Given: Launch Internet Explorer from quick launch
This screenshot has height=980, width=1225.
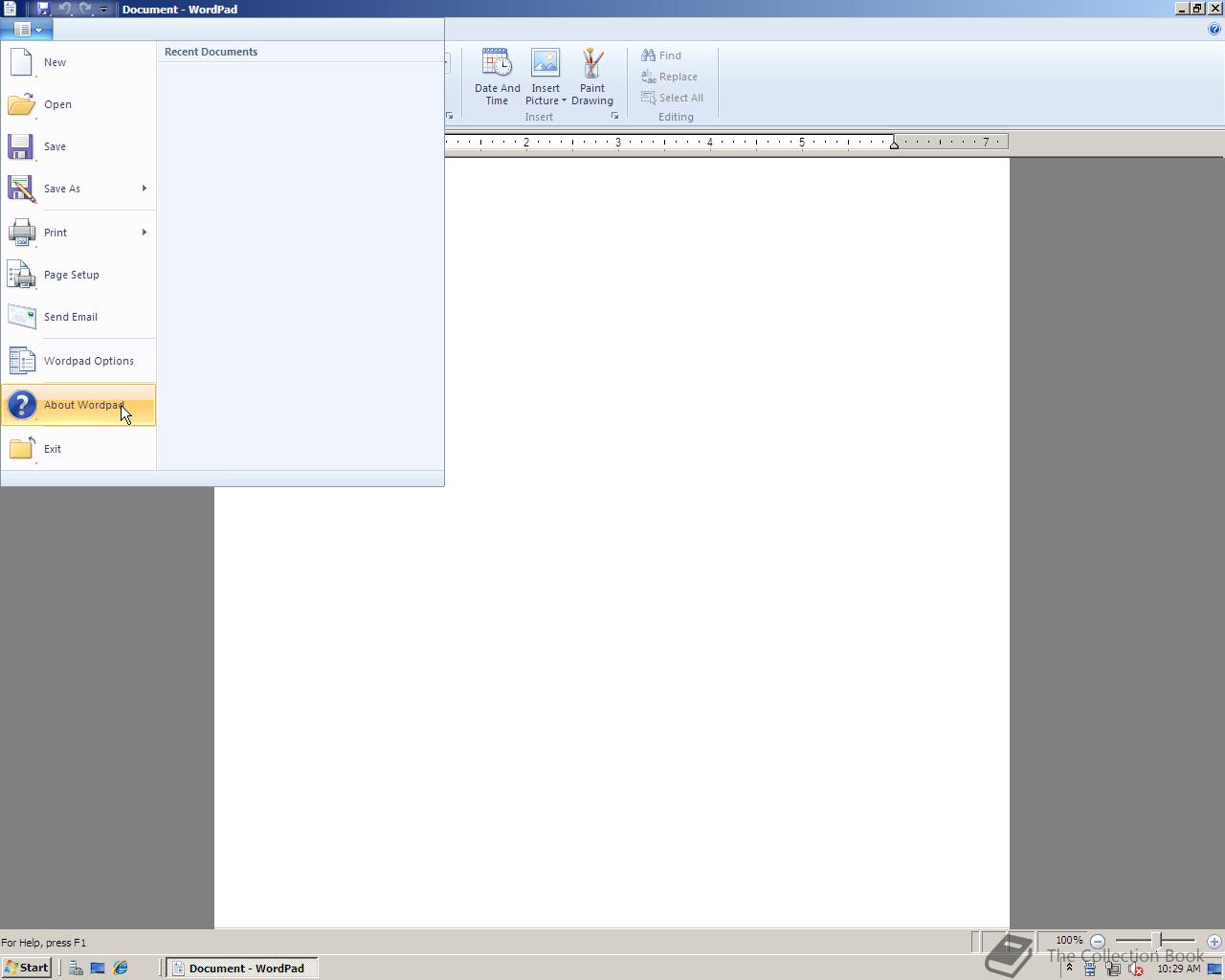Looking at the screenshot, I should click(121, 968).
